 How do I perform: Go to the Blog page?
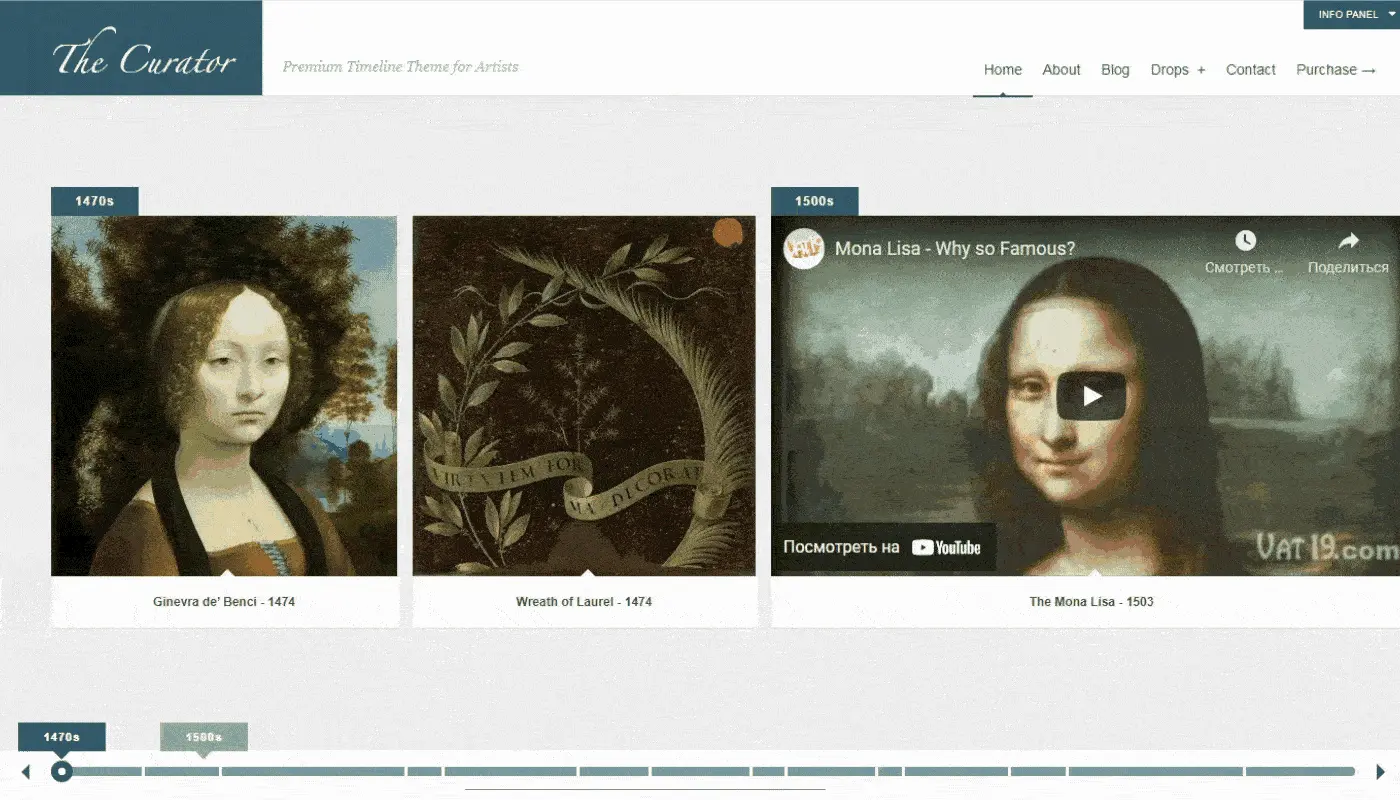1115,69
